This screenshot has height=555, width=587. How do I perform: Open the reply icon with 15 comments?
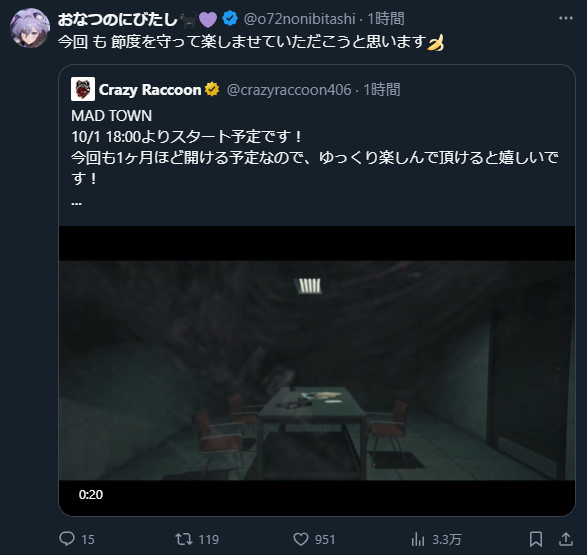point(67,539)
